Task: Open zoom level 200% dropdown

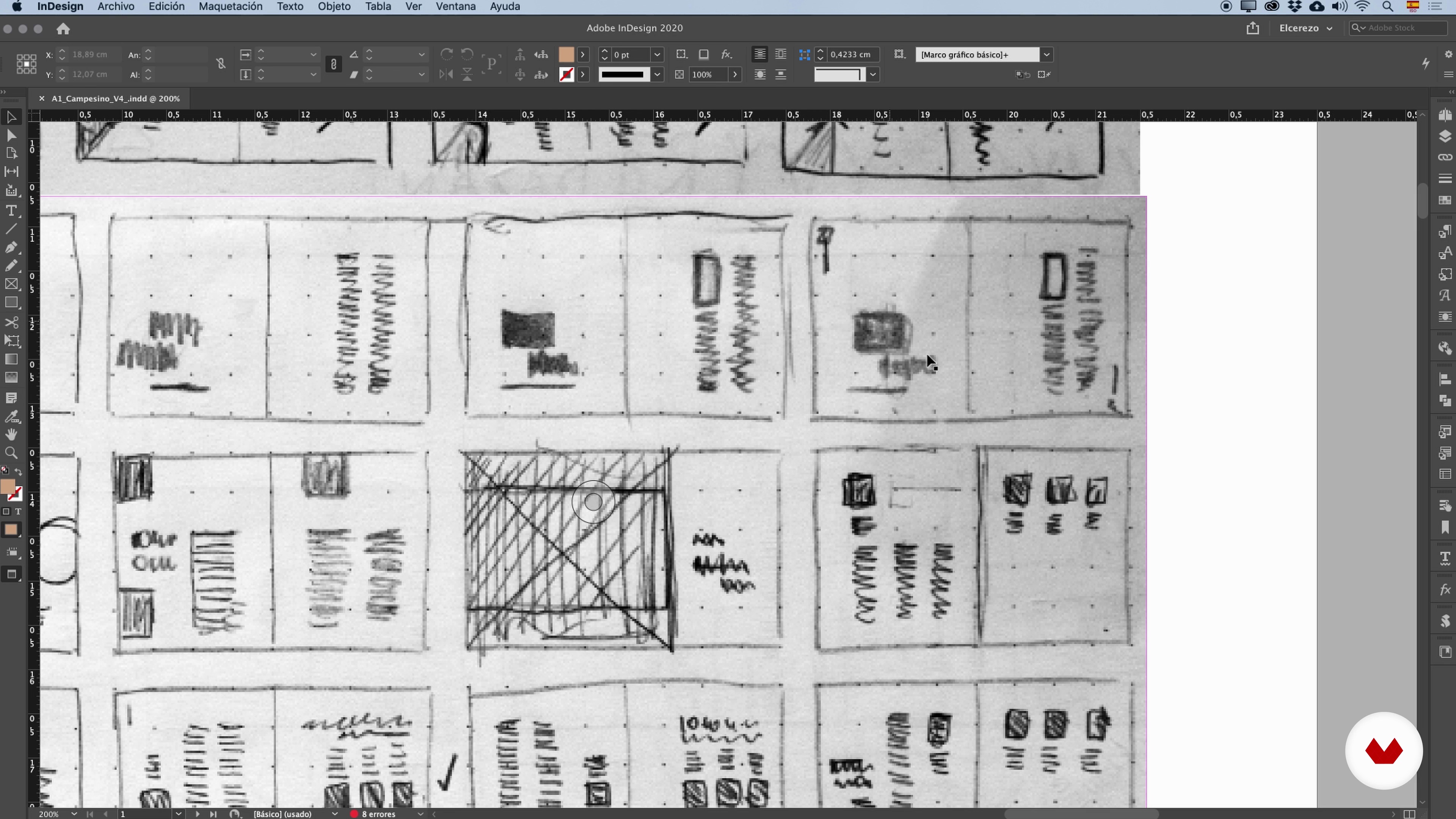Action: click(74, 814)
